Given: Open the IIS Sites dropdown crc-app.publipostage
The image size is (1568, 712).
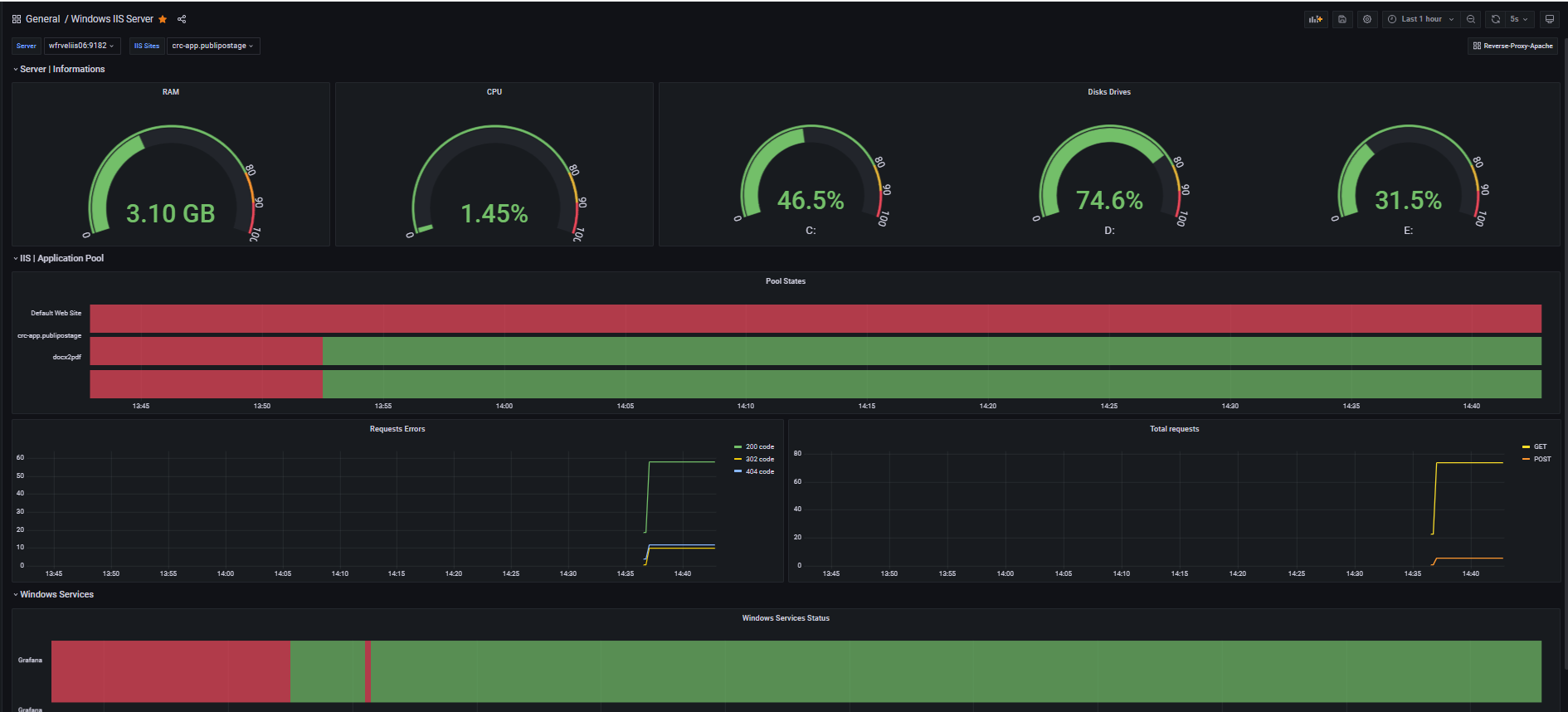Looking at the screenshot, I should coord(213,46).
